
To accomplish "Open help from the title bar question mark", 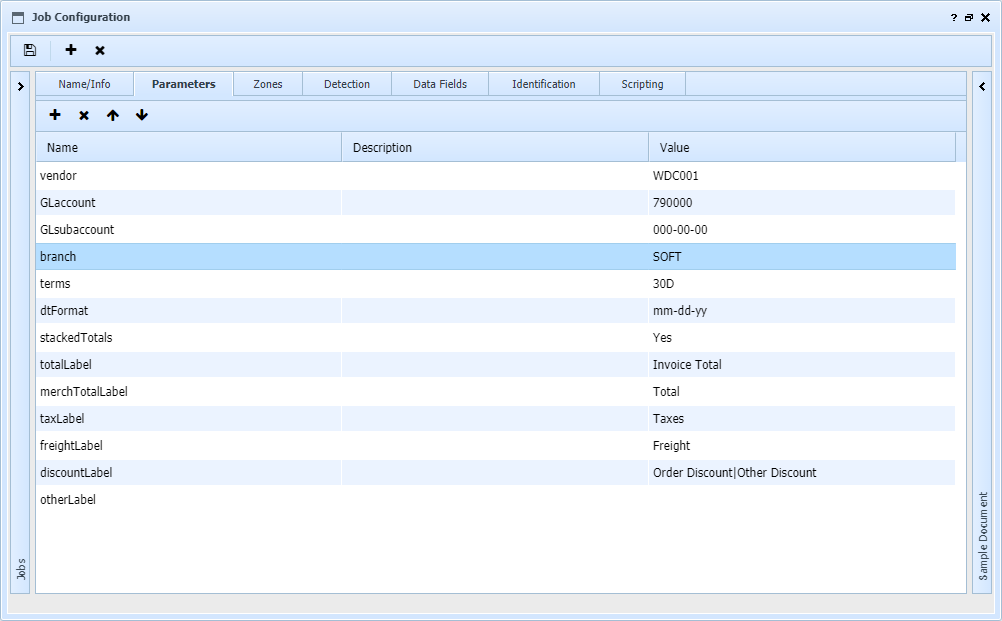I will tap(953, 18).
